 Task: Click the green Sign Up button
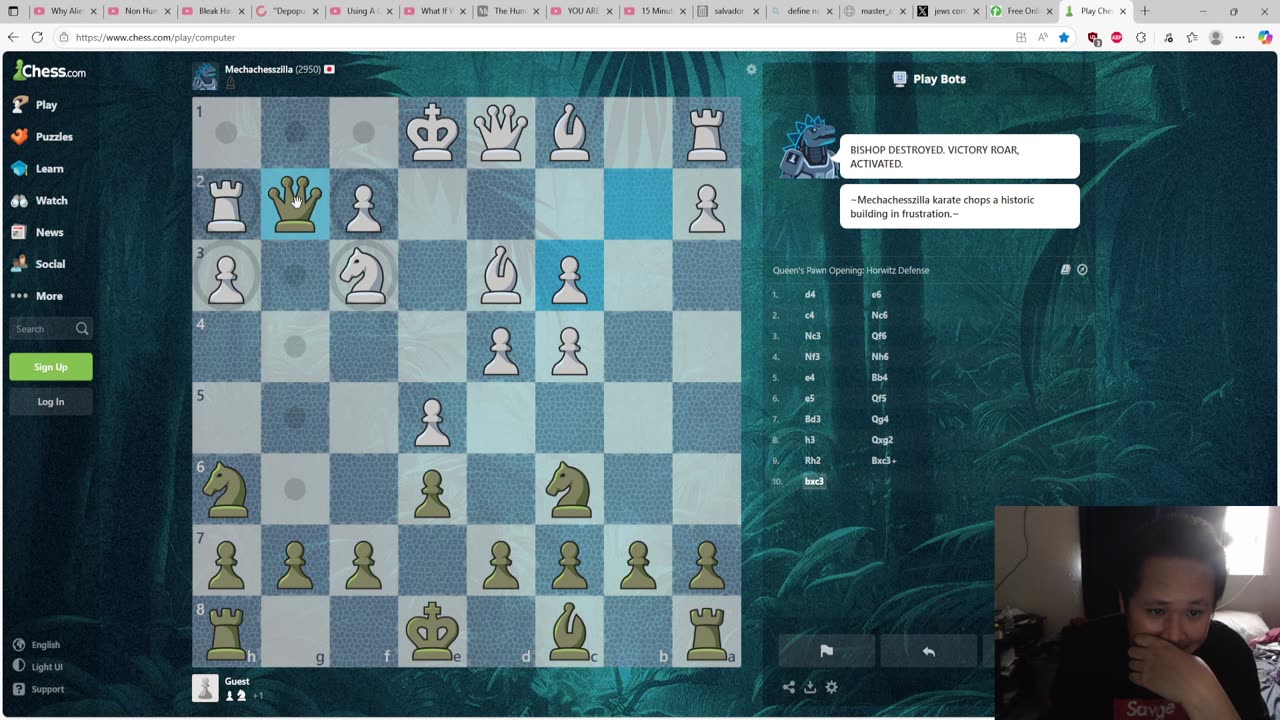point(51,367)
